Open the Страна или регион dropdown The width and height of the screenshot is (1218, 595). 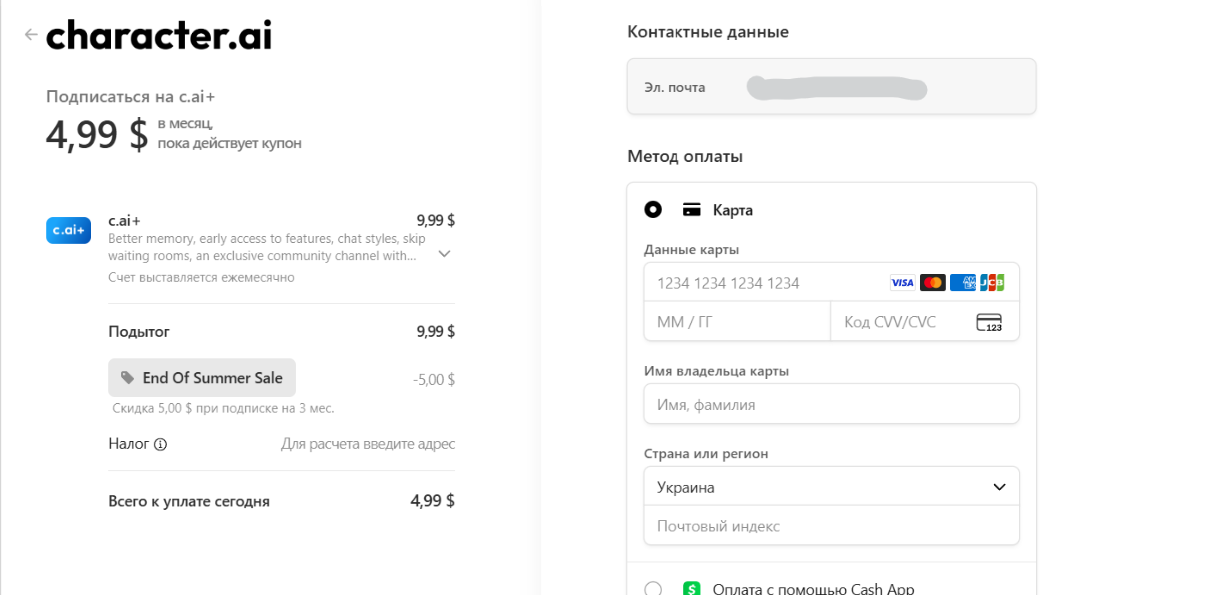(831, 487)
